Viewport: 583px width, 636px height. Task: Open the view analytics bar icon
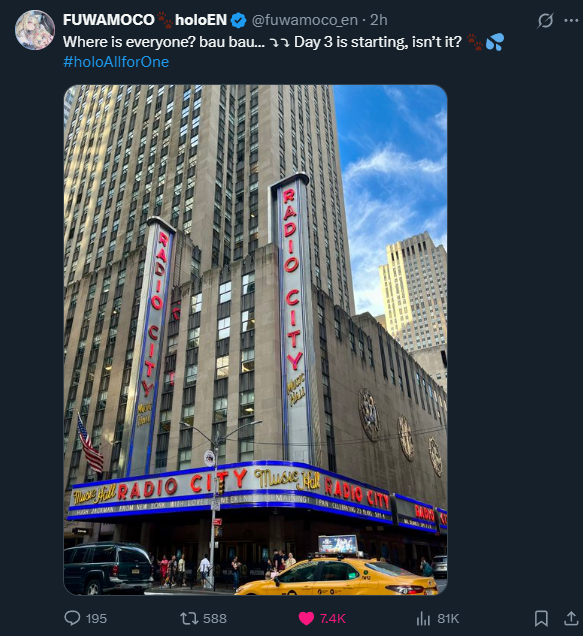tap(423, 619)
